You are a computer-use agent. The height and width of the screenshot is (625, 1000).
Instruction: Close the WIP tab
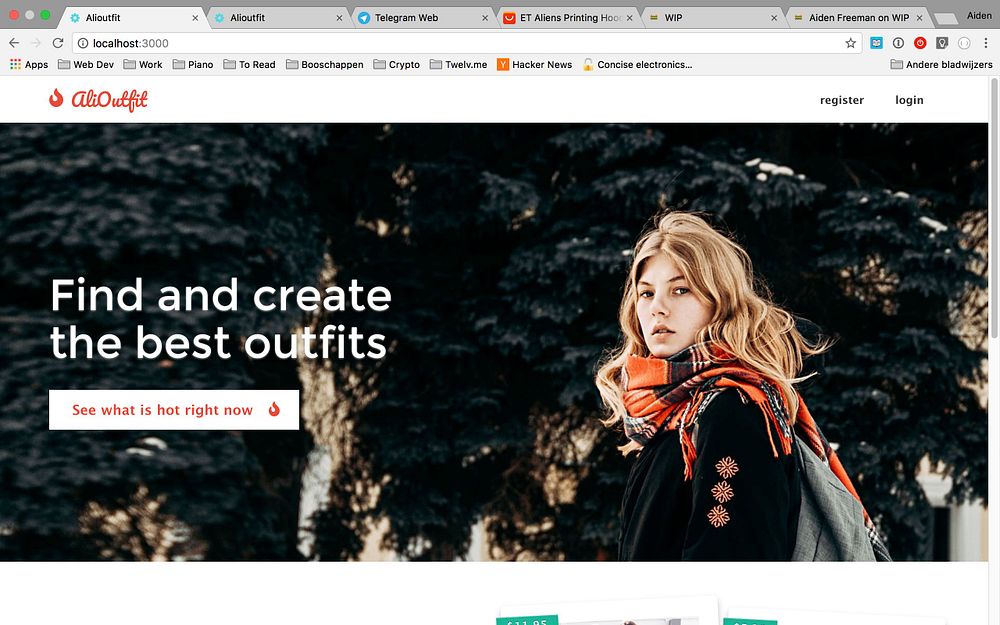pos(774,18)
